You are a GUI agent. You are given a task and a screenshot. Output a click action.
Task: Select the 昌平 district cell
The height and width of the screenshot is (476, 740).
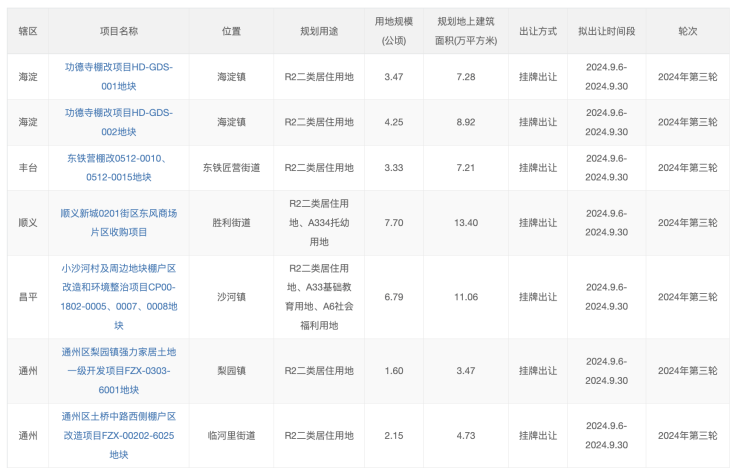pyautogui.click(x=28, y=297)
